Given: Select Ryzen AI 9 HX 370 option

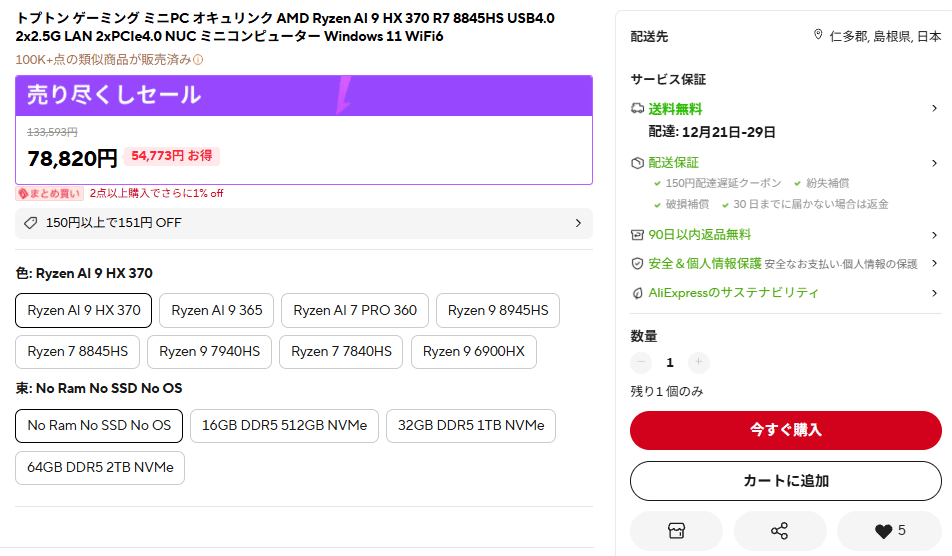Looking at the screenshot, I should (x=84, y=310).
